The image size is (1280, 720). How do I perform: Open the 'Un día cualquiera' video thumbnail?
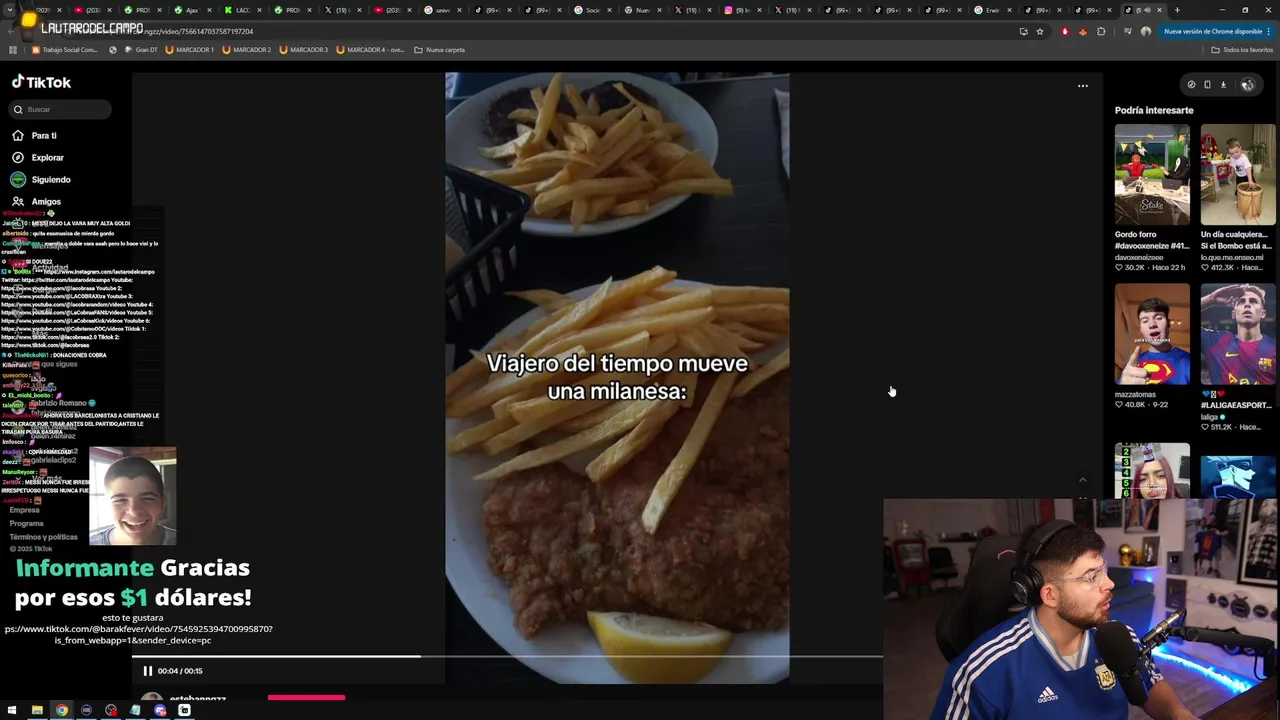coord(1238,175)
